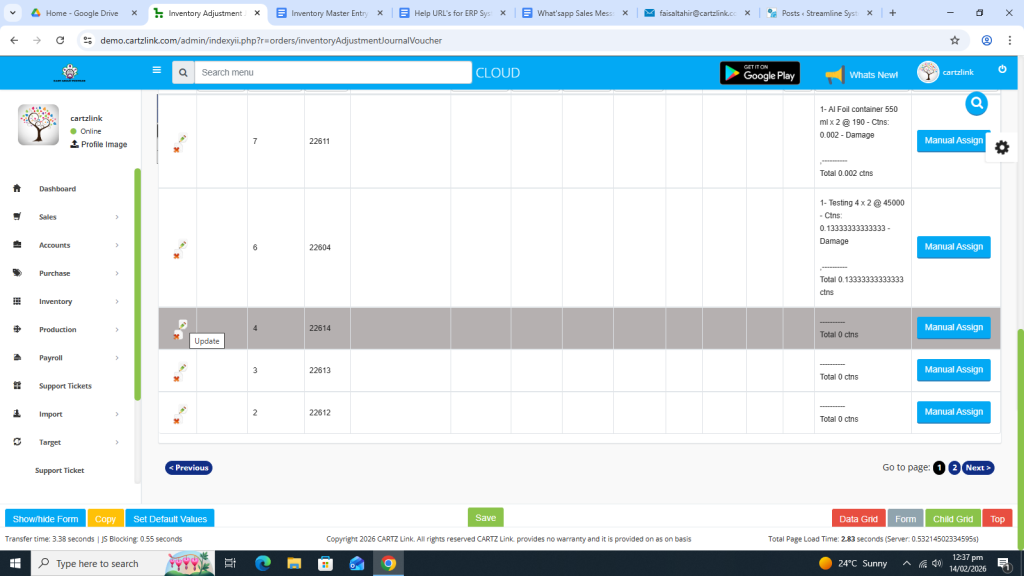This screenshot has width=1024, height=576.
Task: Click the green Save button
Action: point(485,517)
